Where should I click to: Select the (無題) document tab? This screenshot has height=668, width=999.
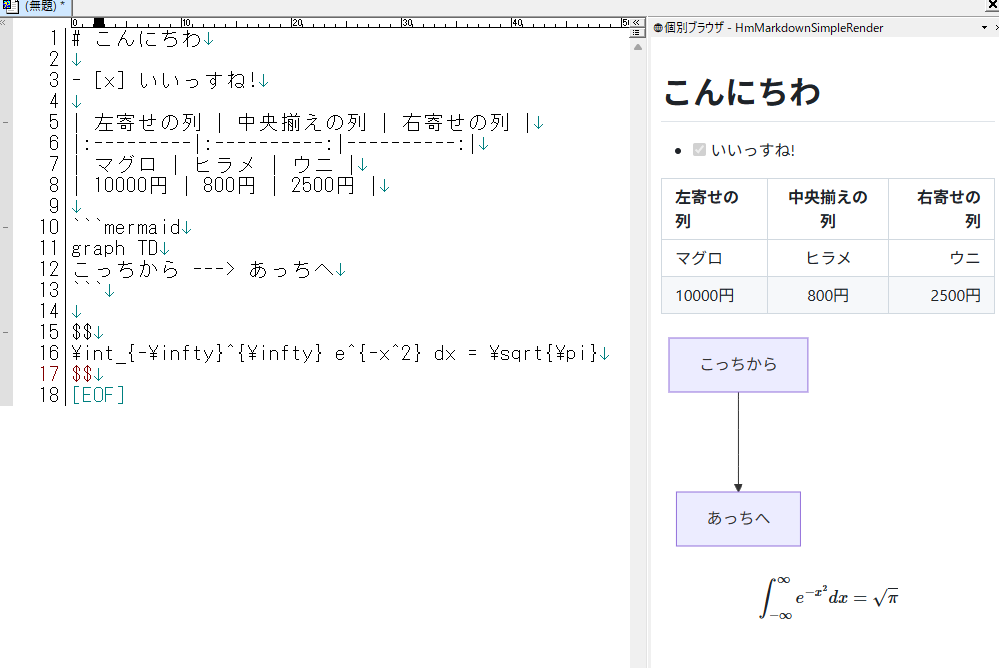[x=36, y=6]
